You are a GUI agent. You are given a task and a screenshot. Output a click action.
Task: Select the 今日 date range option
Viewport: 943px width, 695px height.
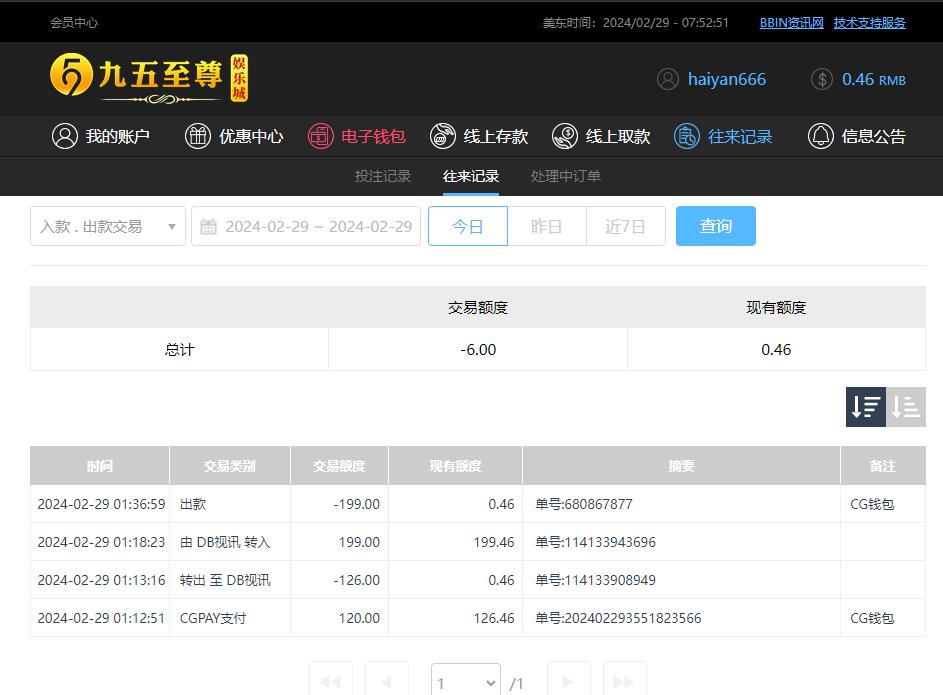click(467, 226)
